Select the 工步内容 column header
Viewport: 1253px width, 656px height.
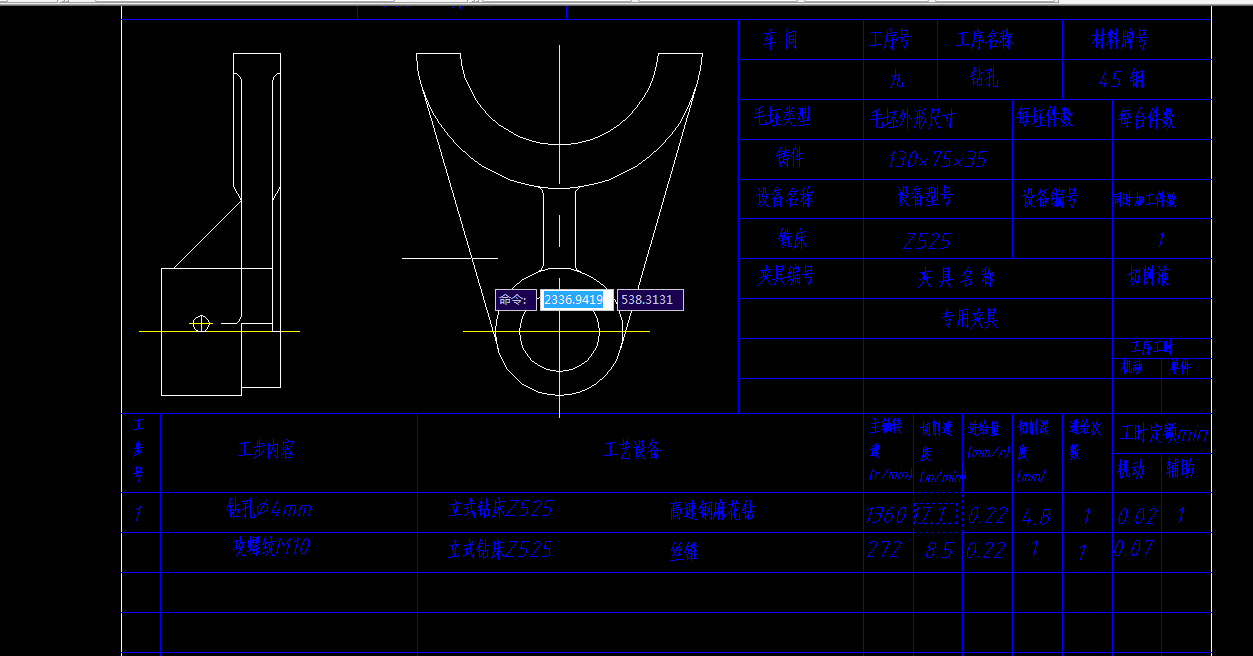[266, 450]
